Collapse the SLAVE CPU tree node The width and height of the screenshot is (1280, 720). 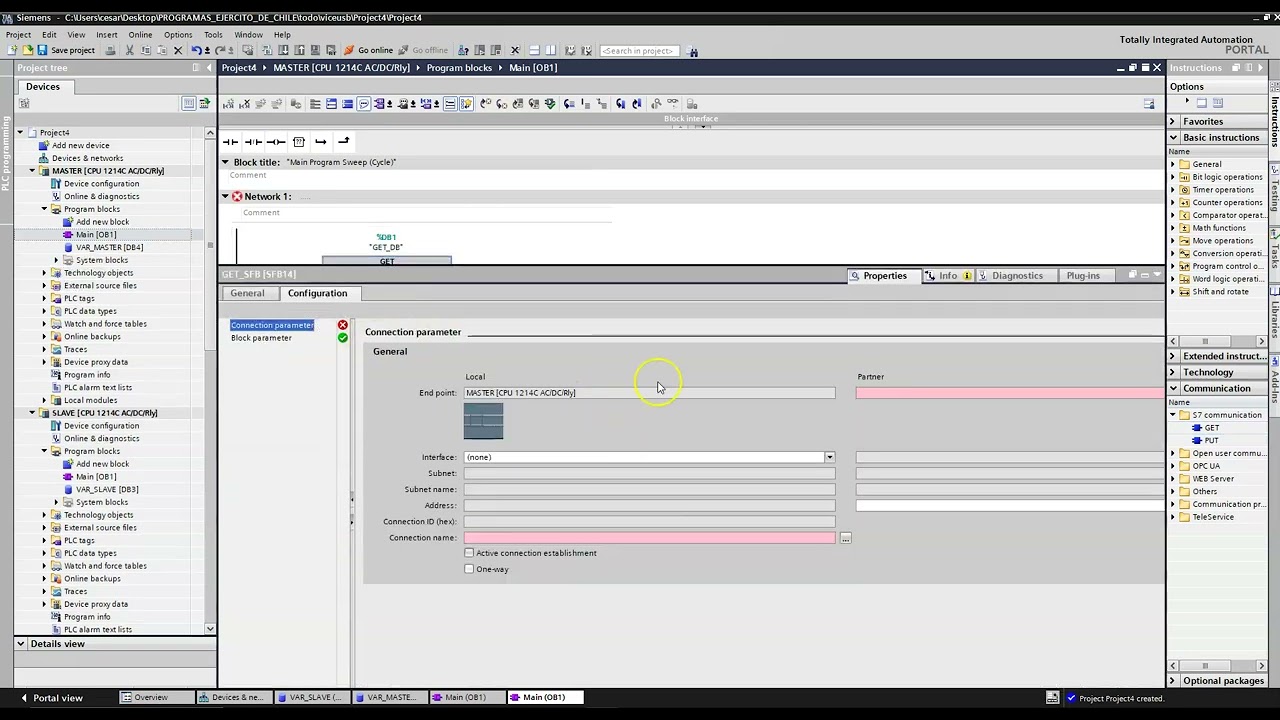tap(32, 413)
